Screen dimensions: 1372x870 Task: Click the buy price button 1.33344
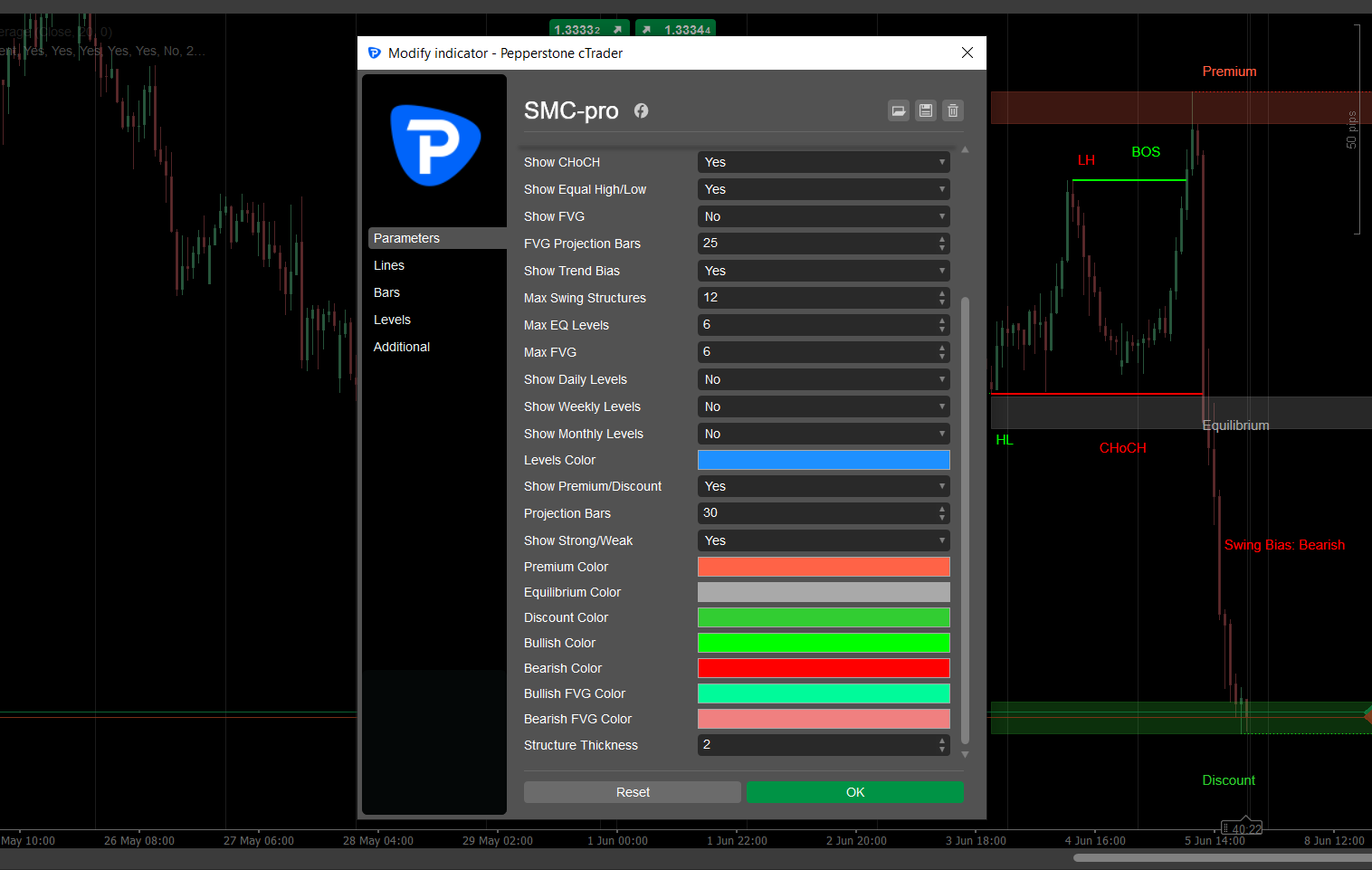coord(675,29)
